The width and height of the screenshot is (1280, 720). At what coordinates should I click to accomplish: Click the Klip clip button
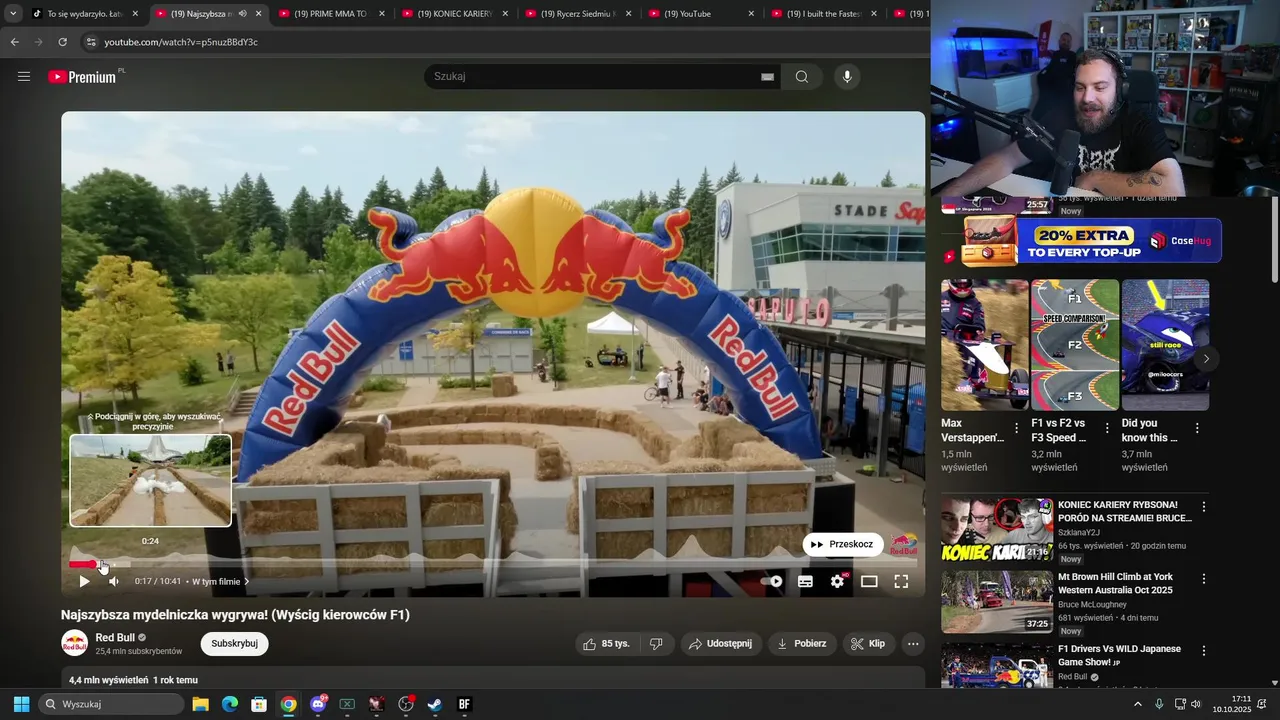[x=868, y=644]
